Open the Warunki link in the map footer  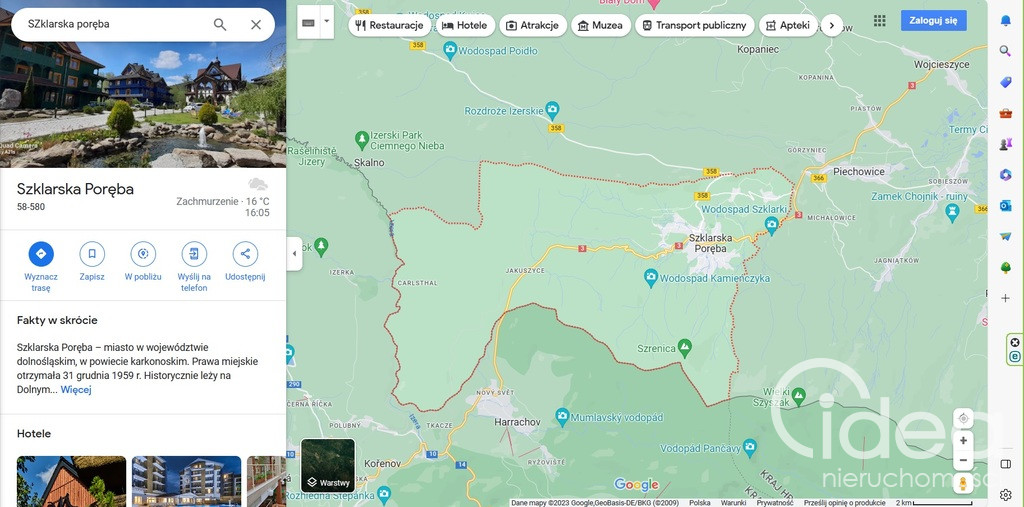click(x=733, y=503)
